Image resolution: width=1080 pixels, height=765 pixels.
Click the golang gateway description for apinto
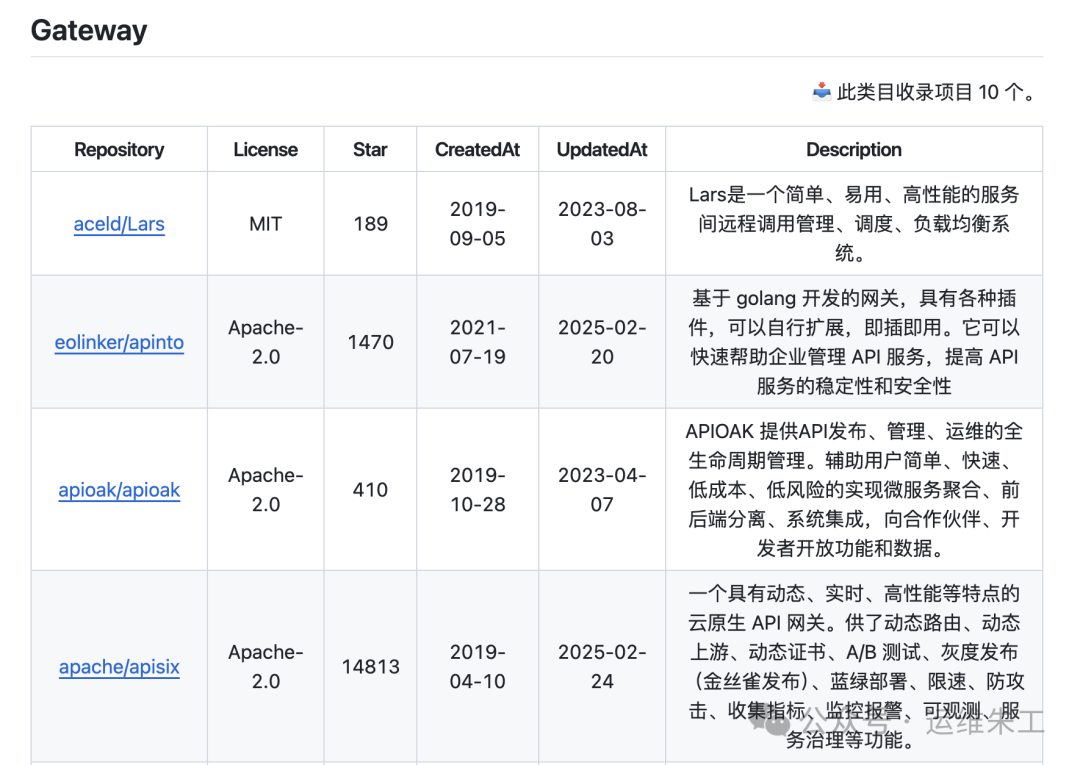[854, 342]
